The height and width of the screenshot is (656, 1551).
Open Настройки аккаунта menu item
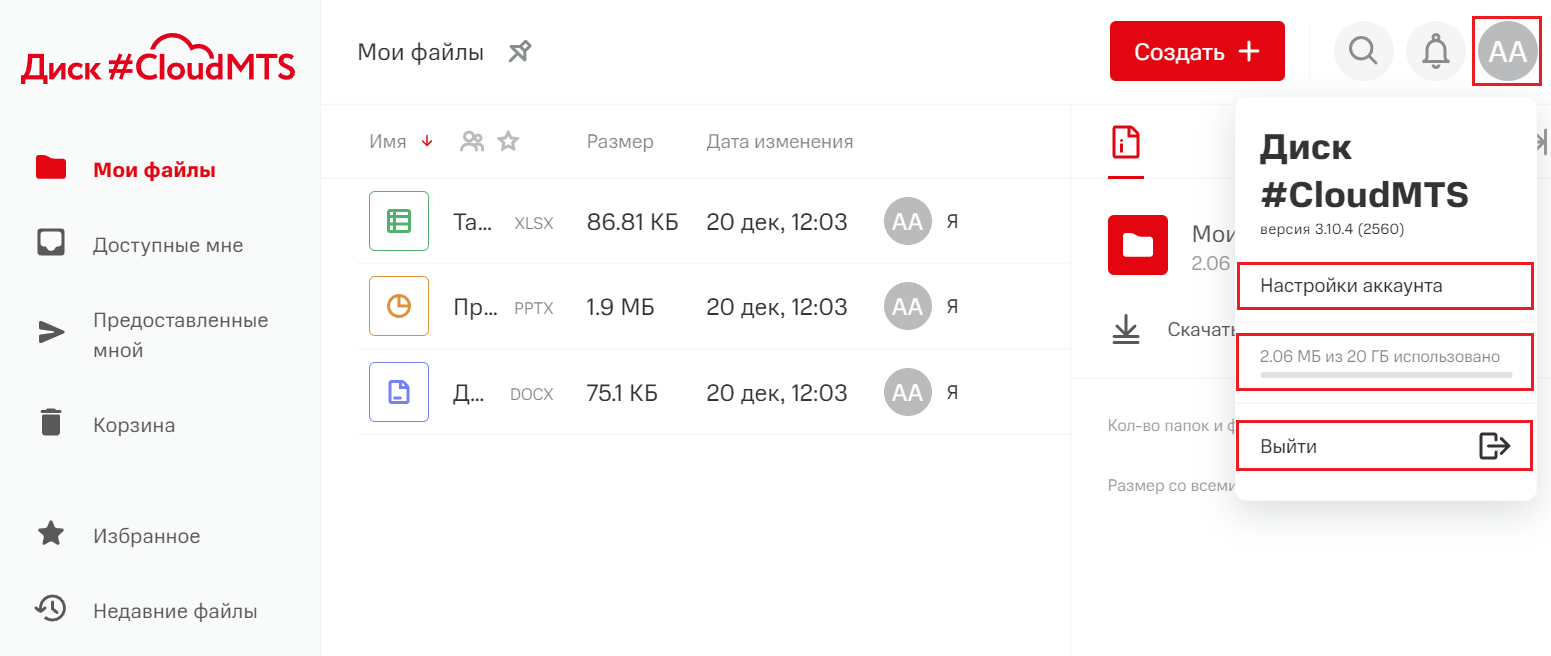[x=1384, y=286]
